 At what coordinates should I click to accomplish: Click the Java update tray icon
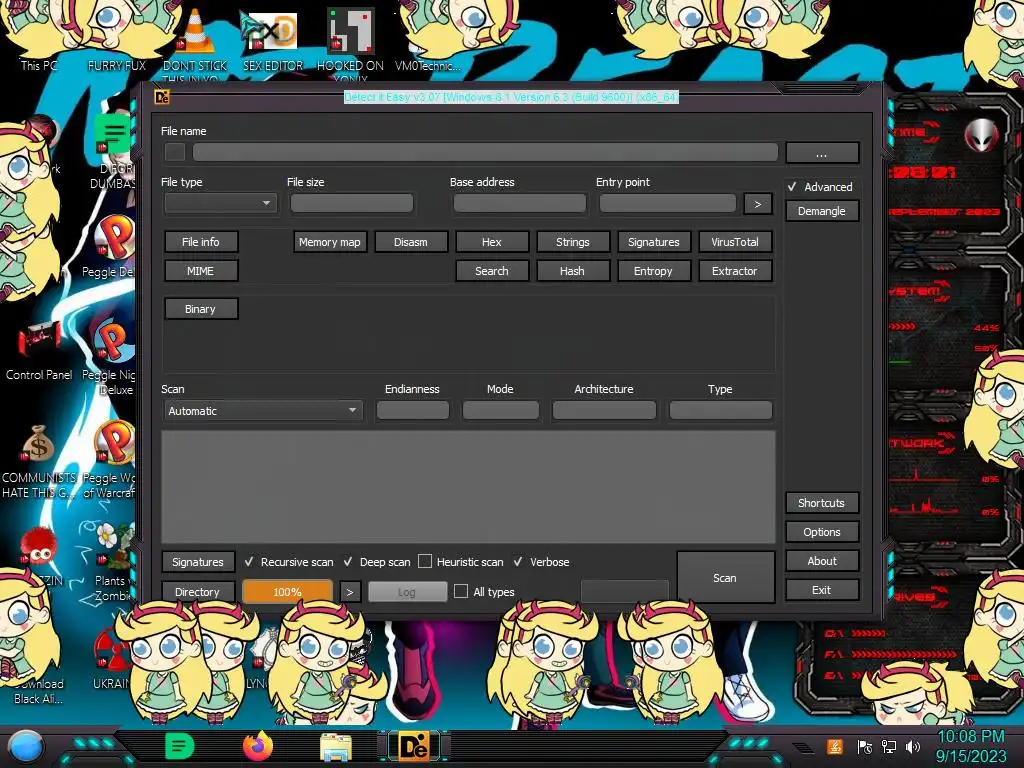tap(835, 746)
